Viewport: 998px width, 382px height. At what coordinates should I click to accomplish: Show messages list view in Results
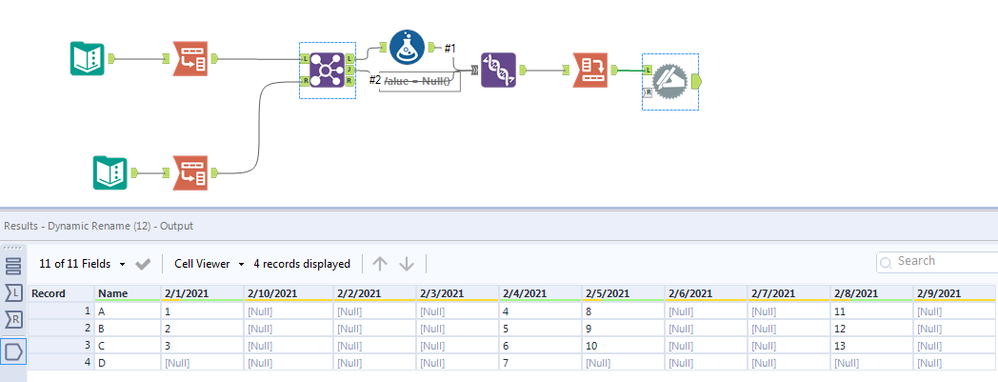(13, 266)
